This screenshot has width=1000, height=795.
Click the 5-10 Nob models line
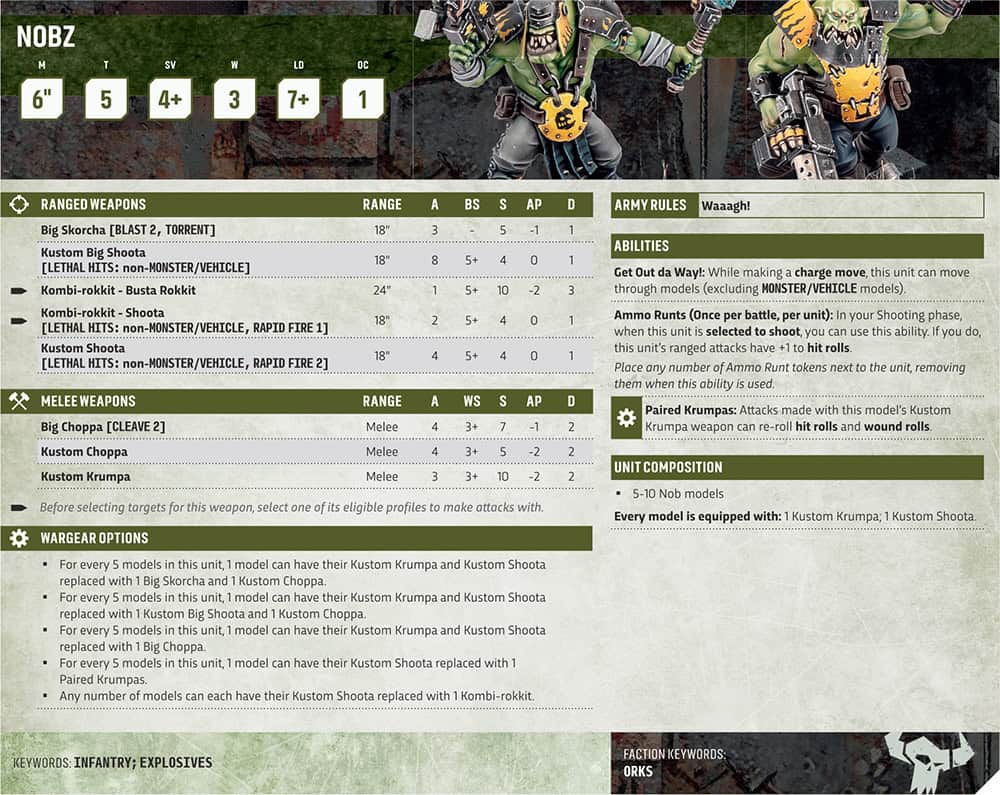(678, 493)
